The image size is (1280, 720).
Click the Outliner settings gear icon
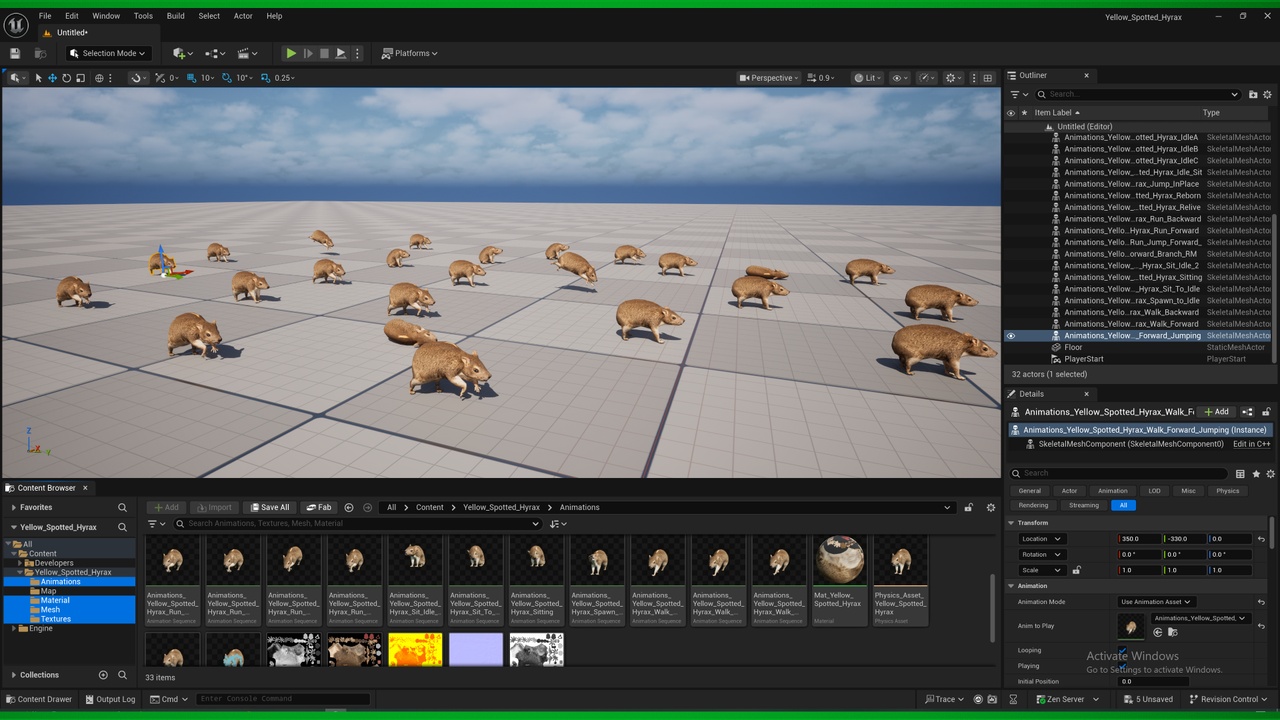click(1269, 94)
